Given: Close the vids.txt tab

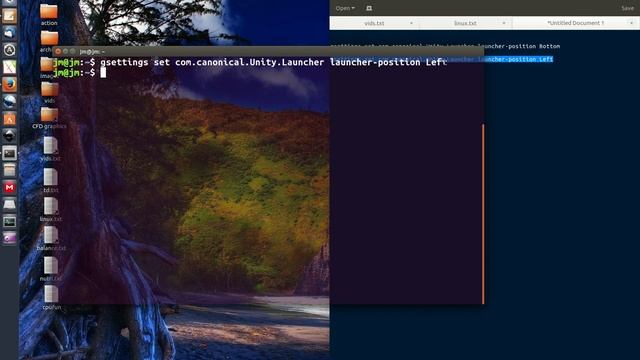Looking at the screenshot, I should point(411,23).
